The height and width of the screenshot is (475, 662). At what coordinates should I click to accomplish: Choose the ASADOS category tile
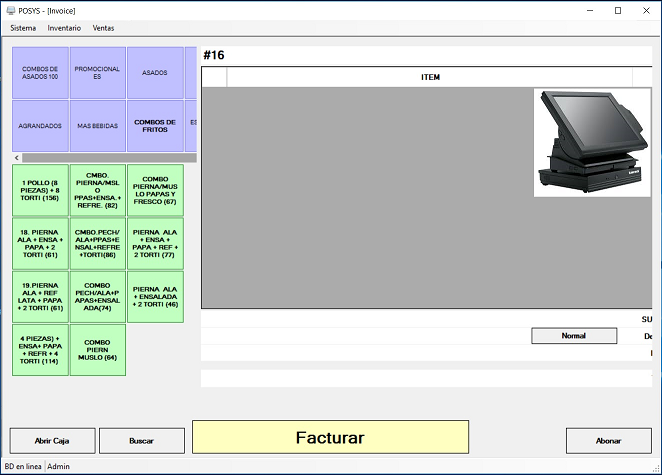155,73
